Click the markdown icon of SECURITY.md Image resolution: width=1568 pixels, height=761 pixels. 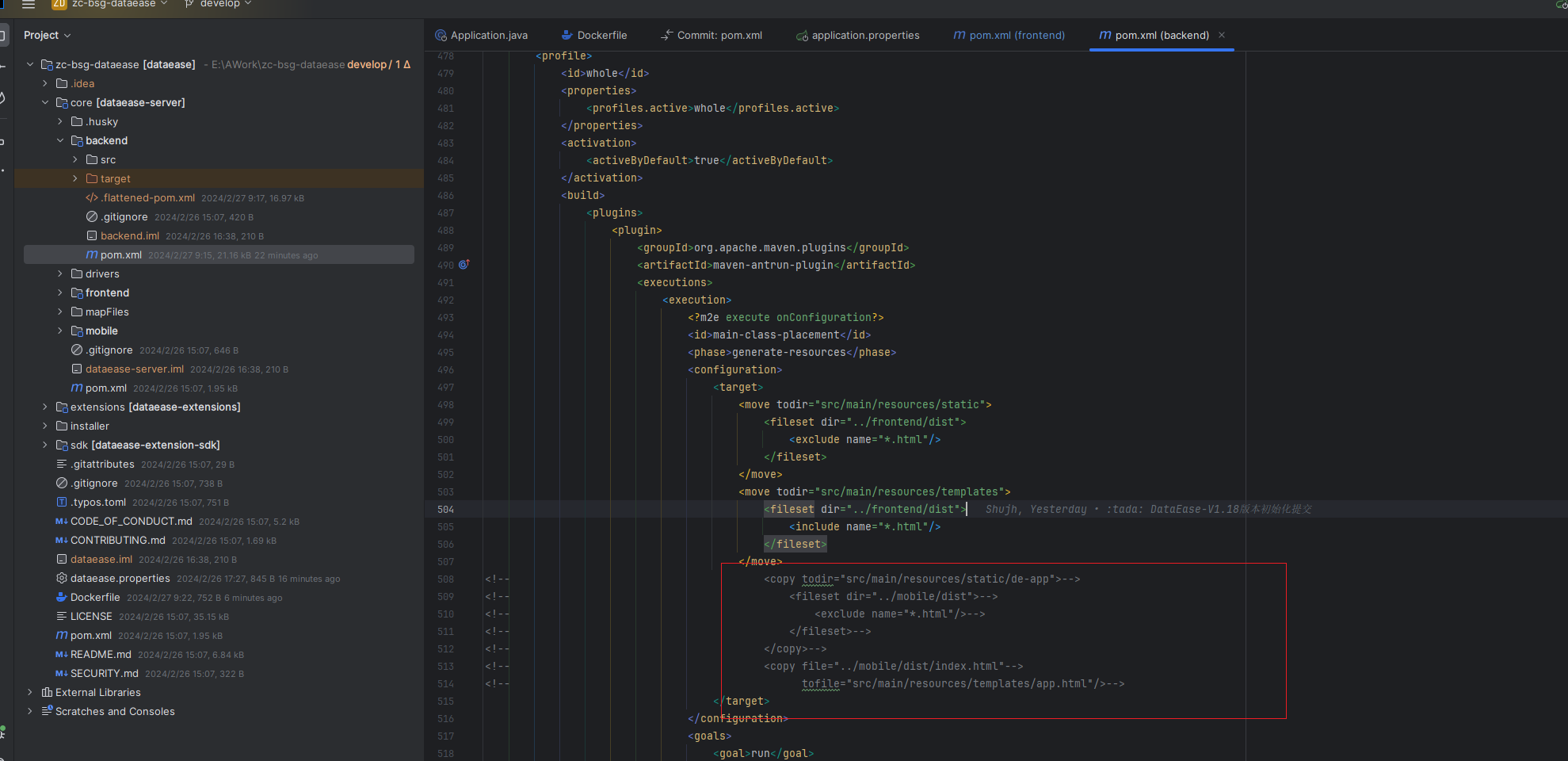click(x=62, y=673)
